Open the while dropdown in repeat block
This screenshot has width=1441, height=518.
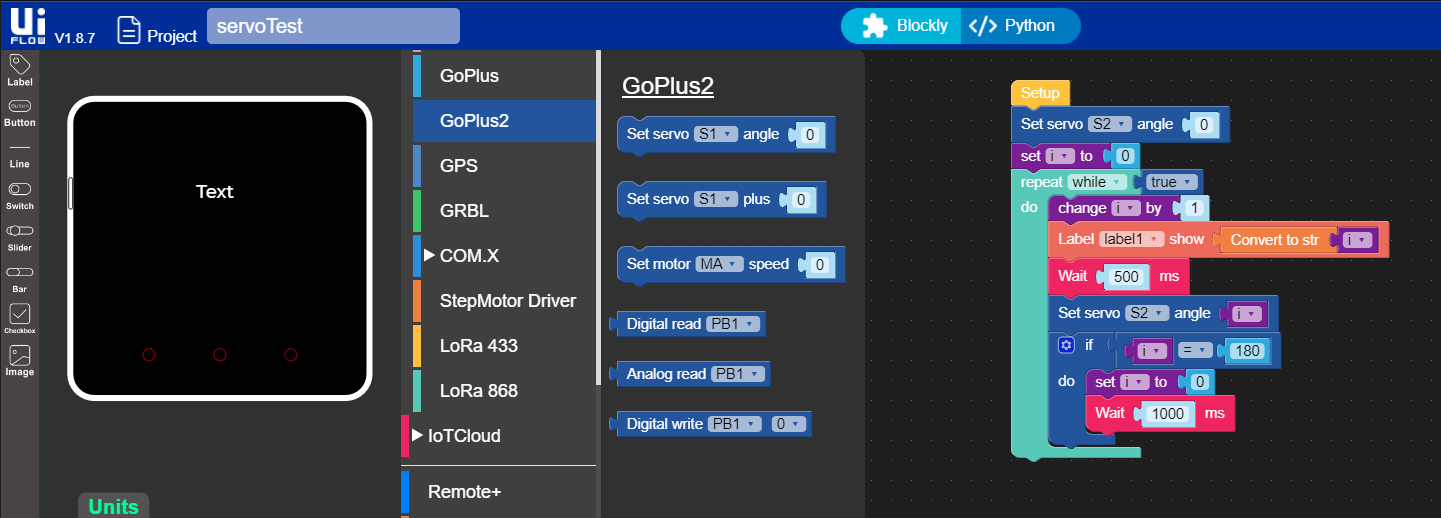(x=1096, y=182)
